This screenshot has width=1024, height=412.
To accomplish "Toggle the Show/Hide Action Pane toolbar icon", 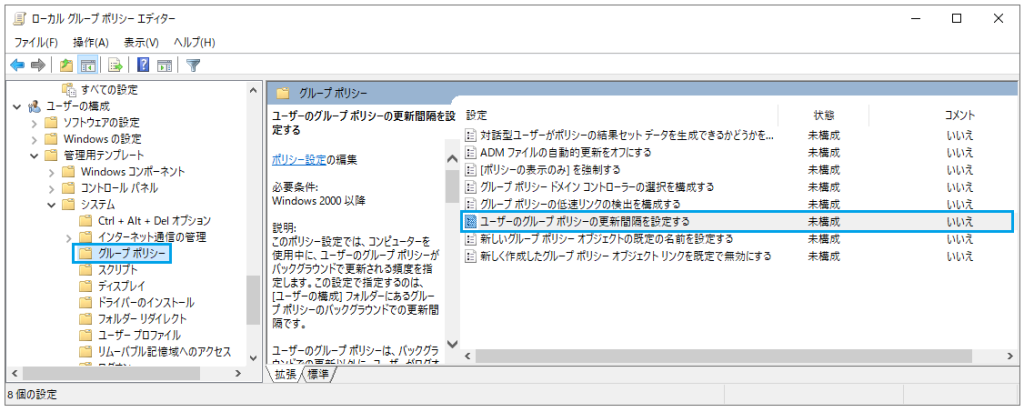I will 164,65.
